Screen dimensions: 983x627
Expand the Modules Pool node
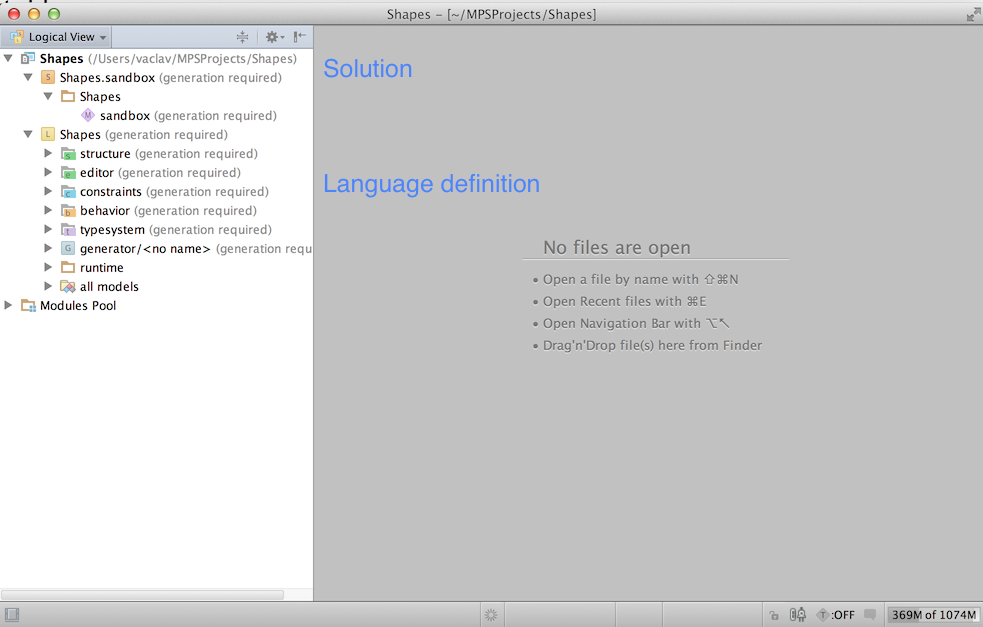point(9,306)
